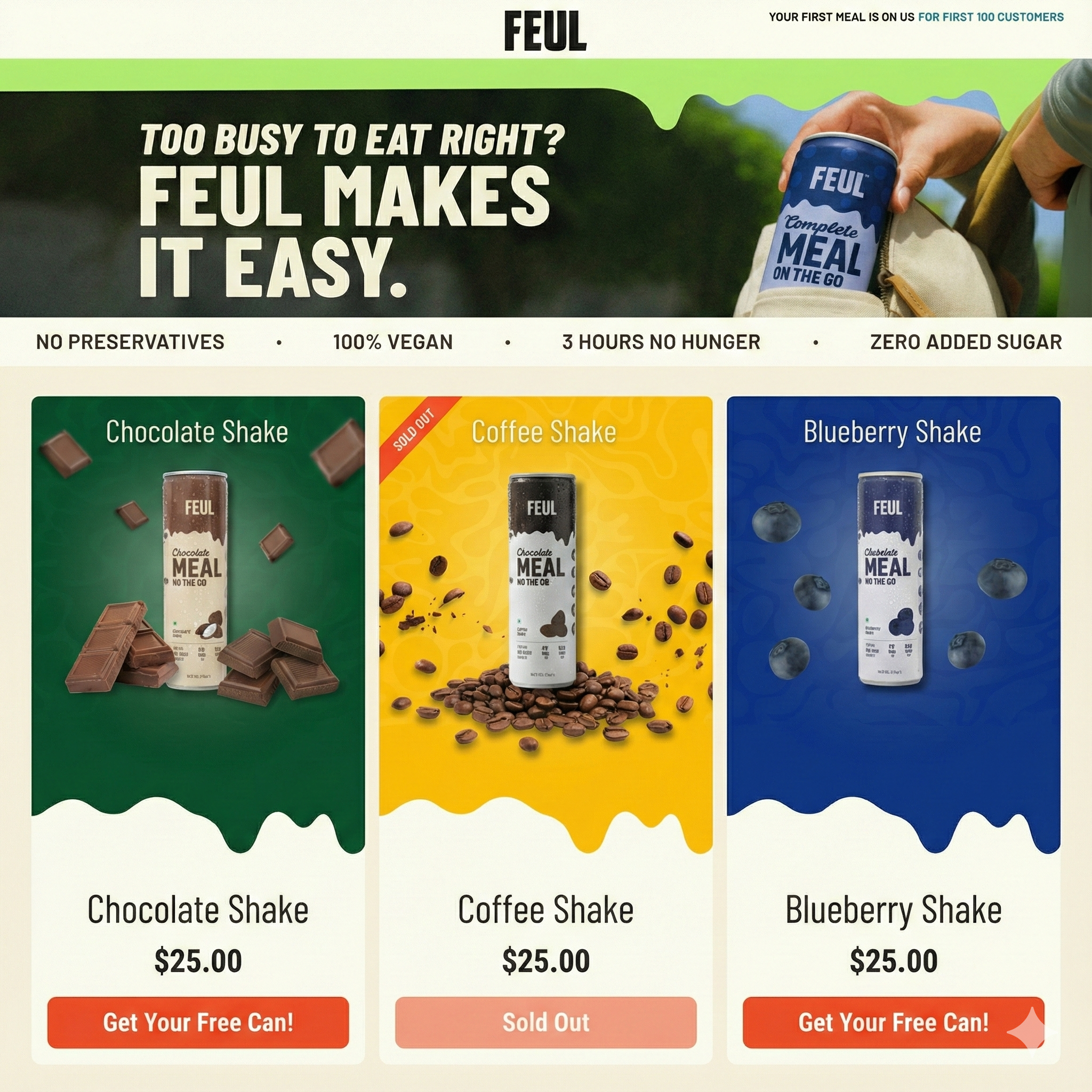Open the Chocolate Shake product title below the image
Viewport: 1092px width, 1092px height.
pos(198,910)
